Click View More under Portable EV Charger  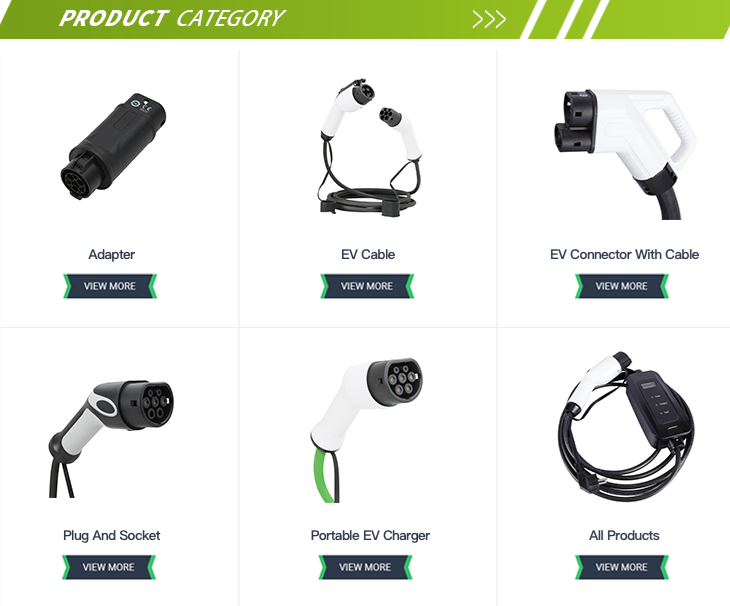[365, 567]
